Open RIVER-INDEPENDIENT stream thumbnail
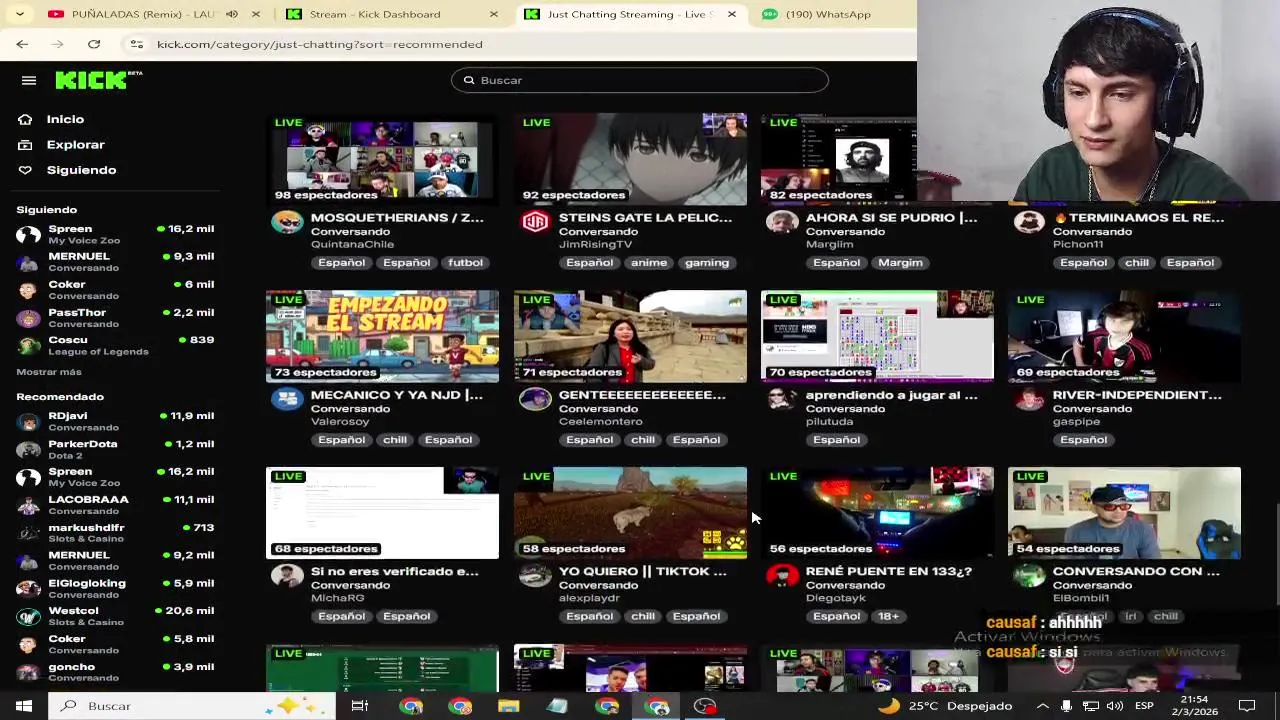The height and width of the screenshot is (720, 1280). (x=1124, y=336)
